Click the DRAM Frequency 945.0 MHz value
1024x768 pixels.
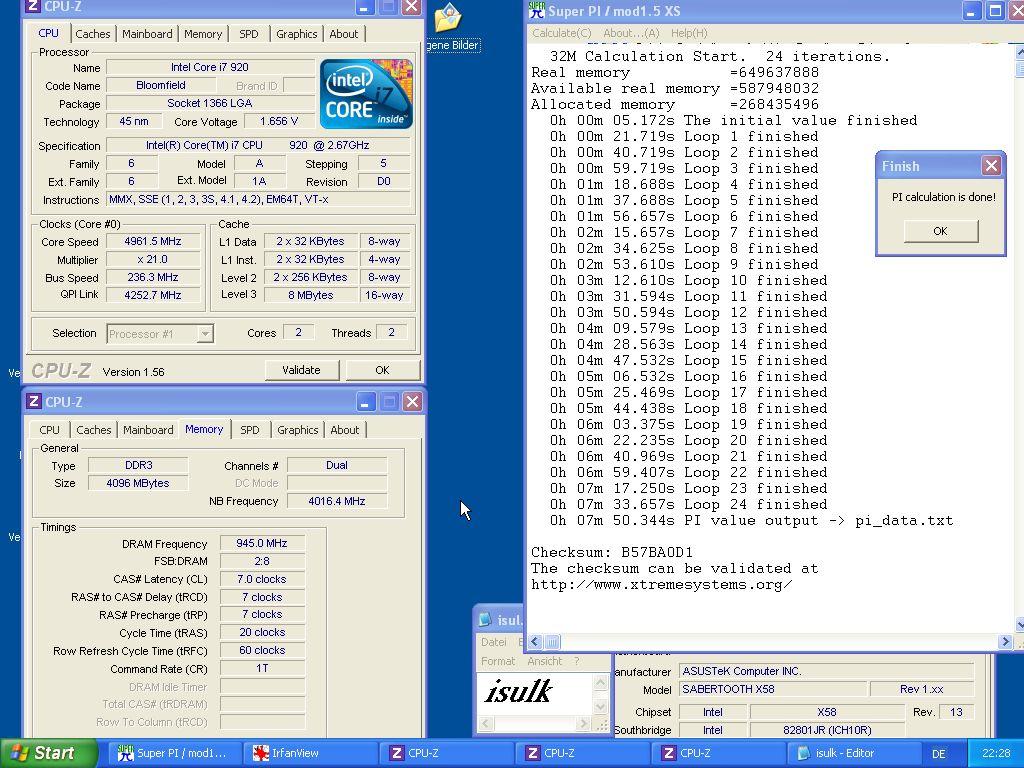point(262,543)
